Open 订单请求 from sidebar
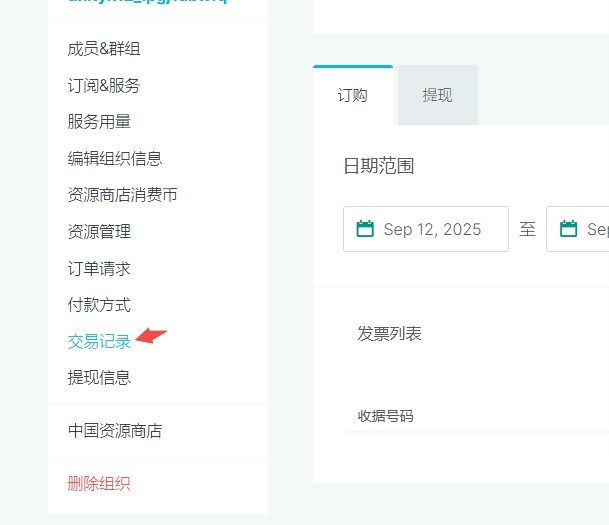 pos(99,268)
